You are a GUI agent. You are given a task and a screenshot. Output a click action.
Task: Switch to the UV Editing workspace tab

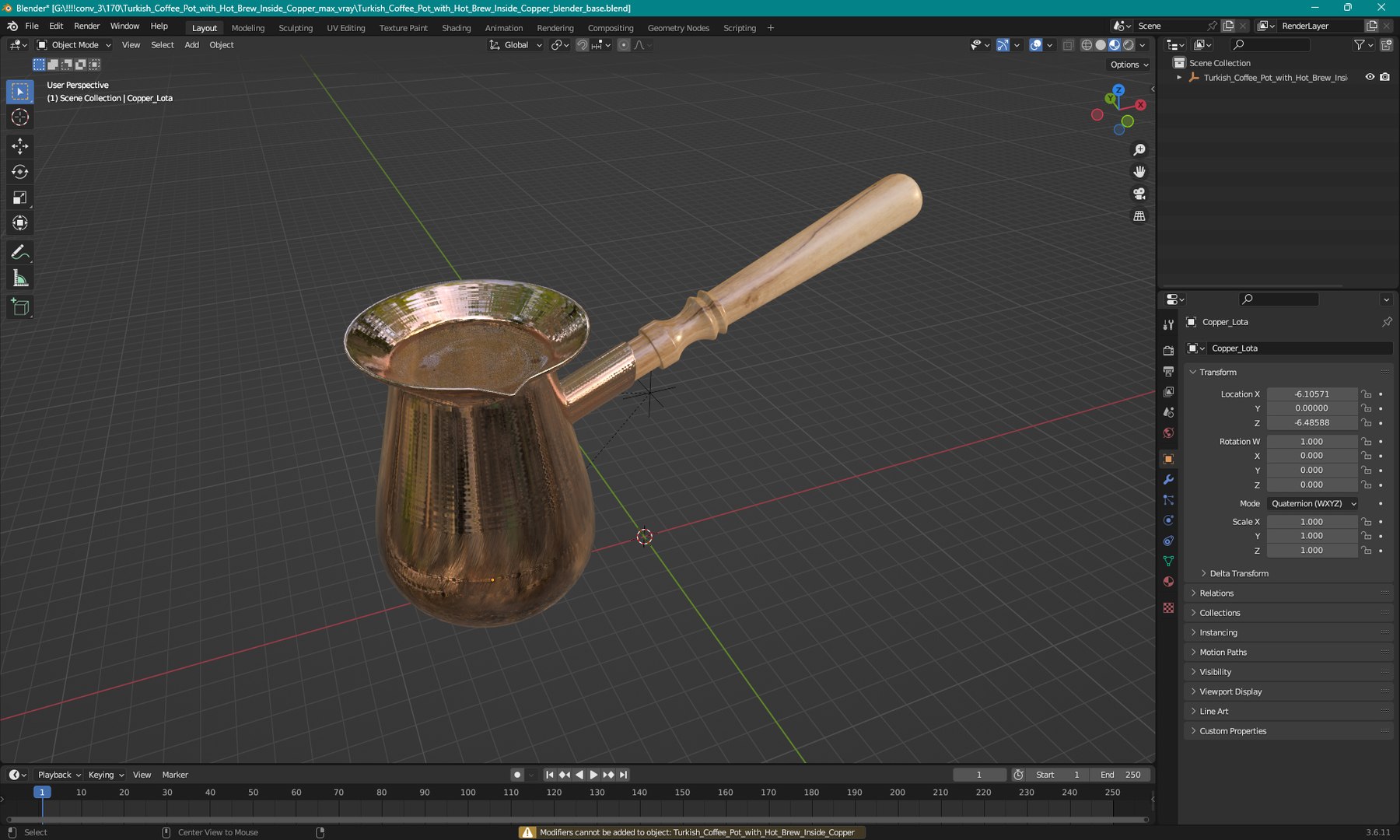point(345,28)
